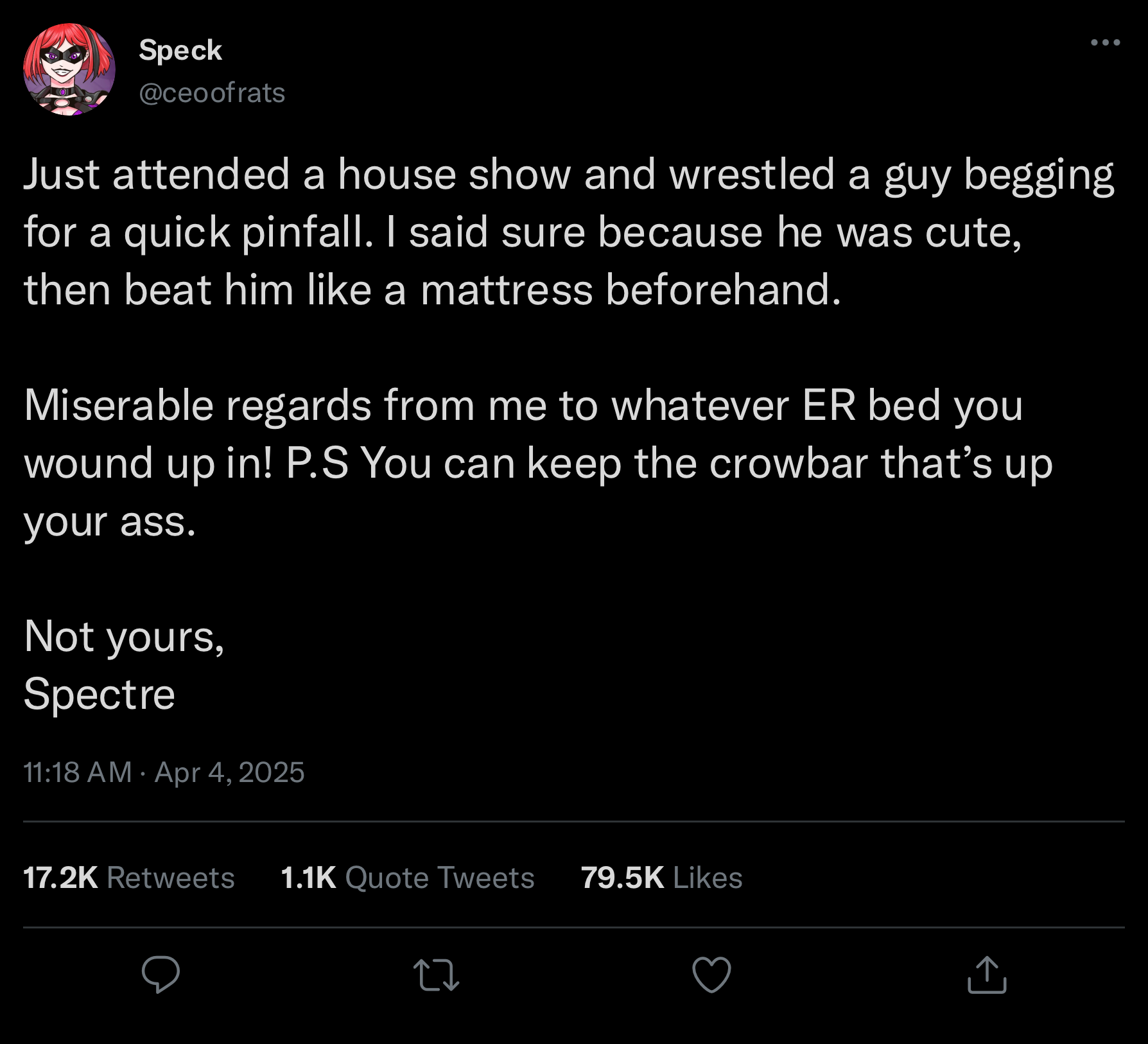View the 17.2K retweets count
This screenshot has width=1148, height=1044.
point(60,878)
